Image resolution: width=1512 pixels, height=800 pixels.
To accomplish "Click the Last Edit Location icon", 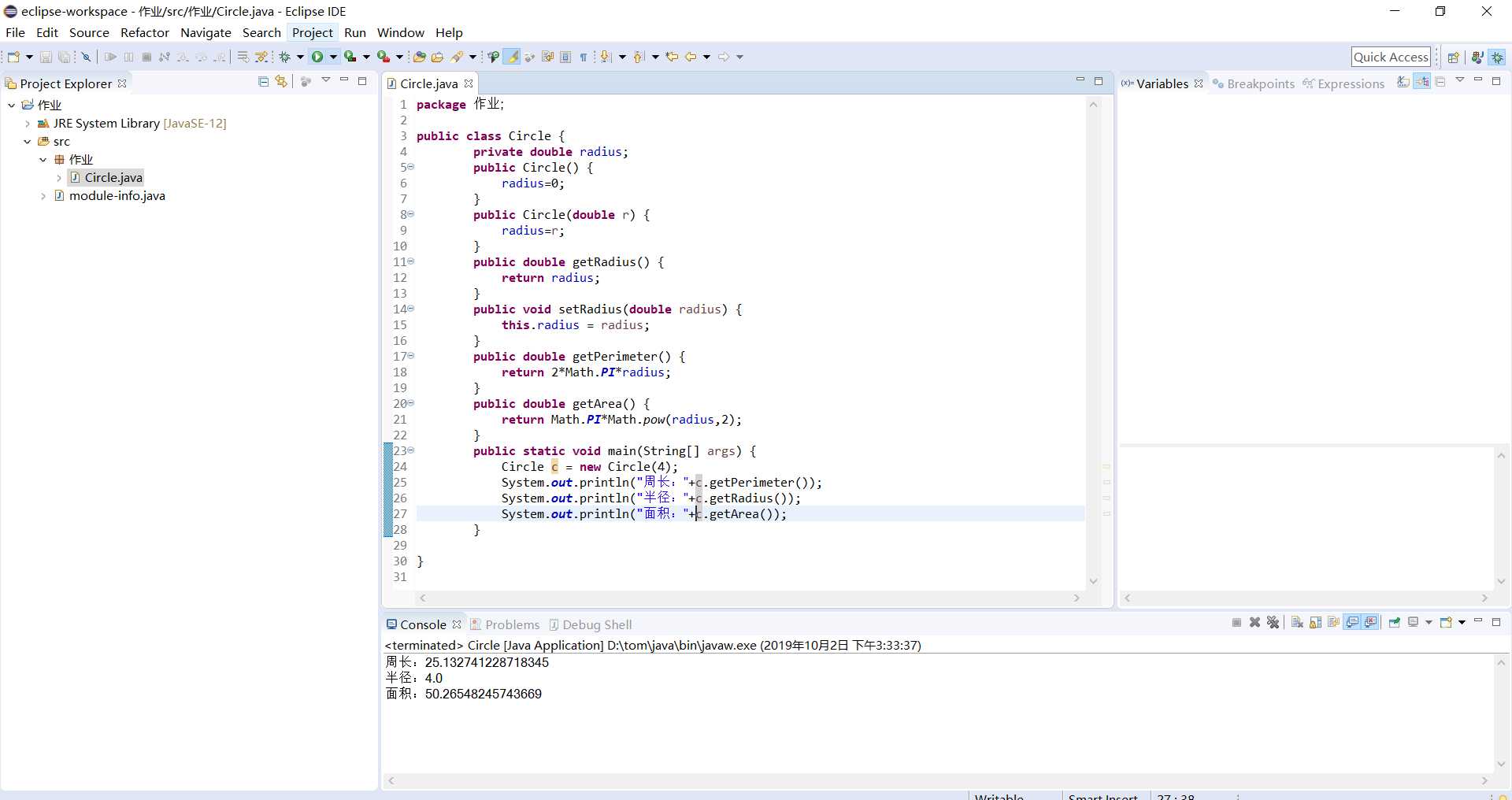I will coord(672,57).
